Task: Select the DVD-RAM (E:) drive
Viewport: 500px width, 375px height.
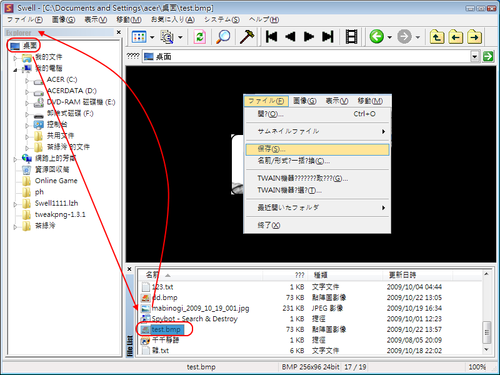Action: point(81,102)
